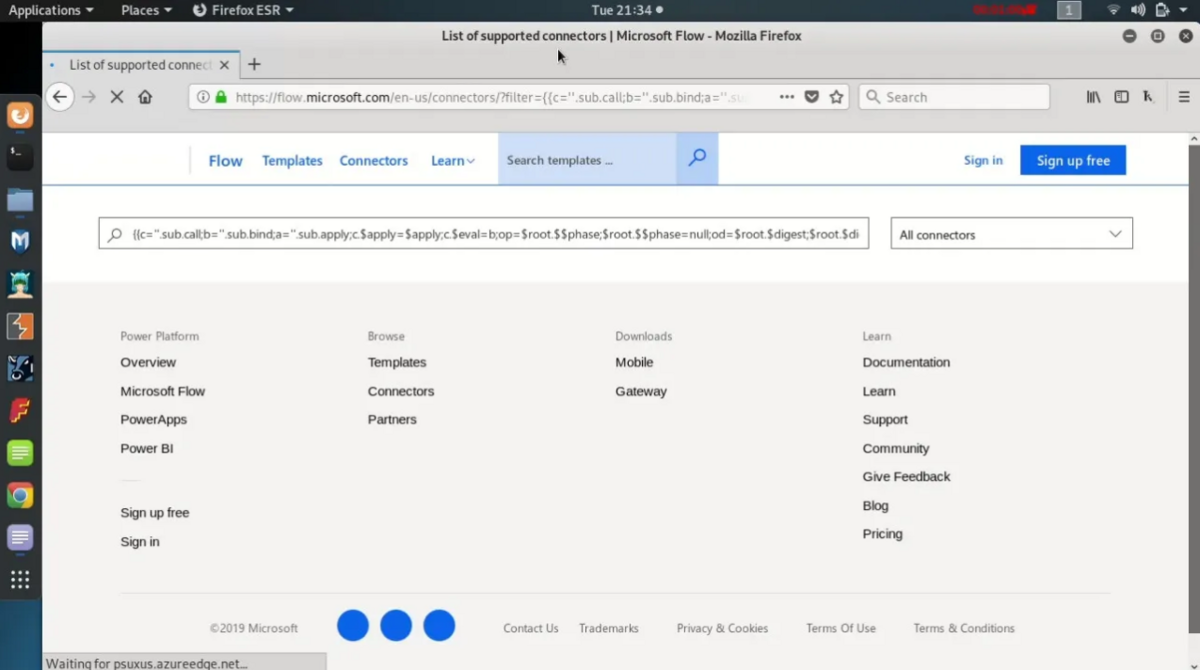Viewport: 1200px width, 670px height.
Task: Click the Sign in link
Action: (982, 160)
